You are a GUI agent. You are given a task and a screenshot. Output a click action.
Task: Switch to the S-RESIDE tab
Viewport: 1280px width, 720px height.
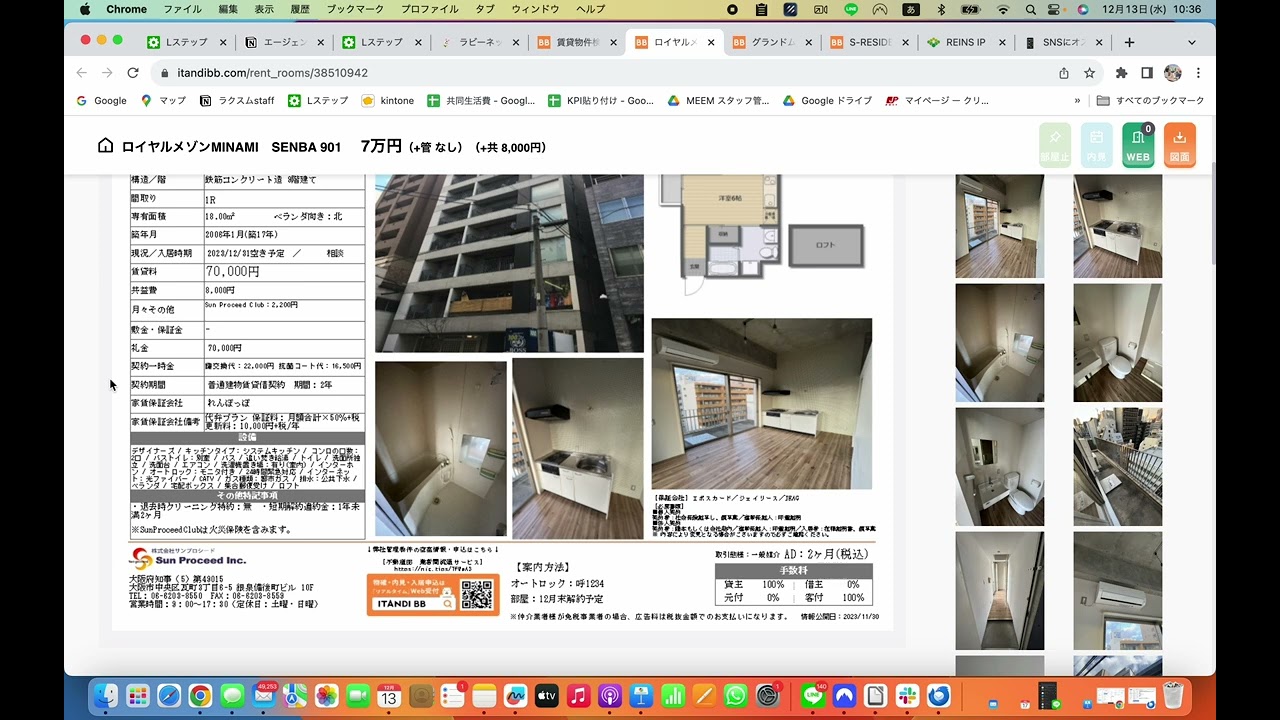point(870,42)
